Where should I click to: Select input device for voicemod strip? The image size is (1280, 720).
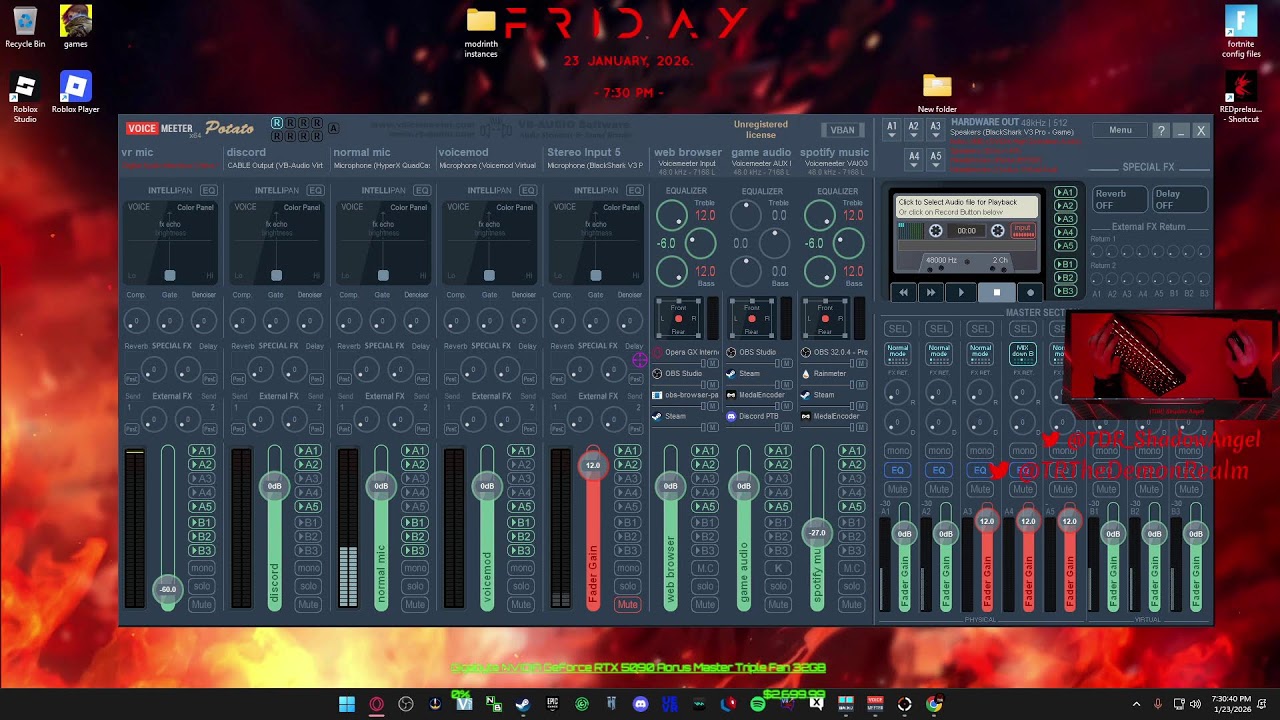pyautogui.click(x=488, y=165)
